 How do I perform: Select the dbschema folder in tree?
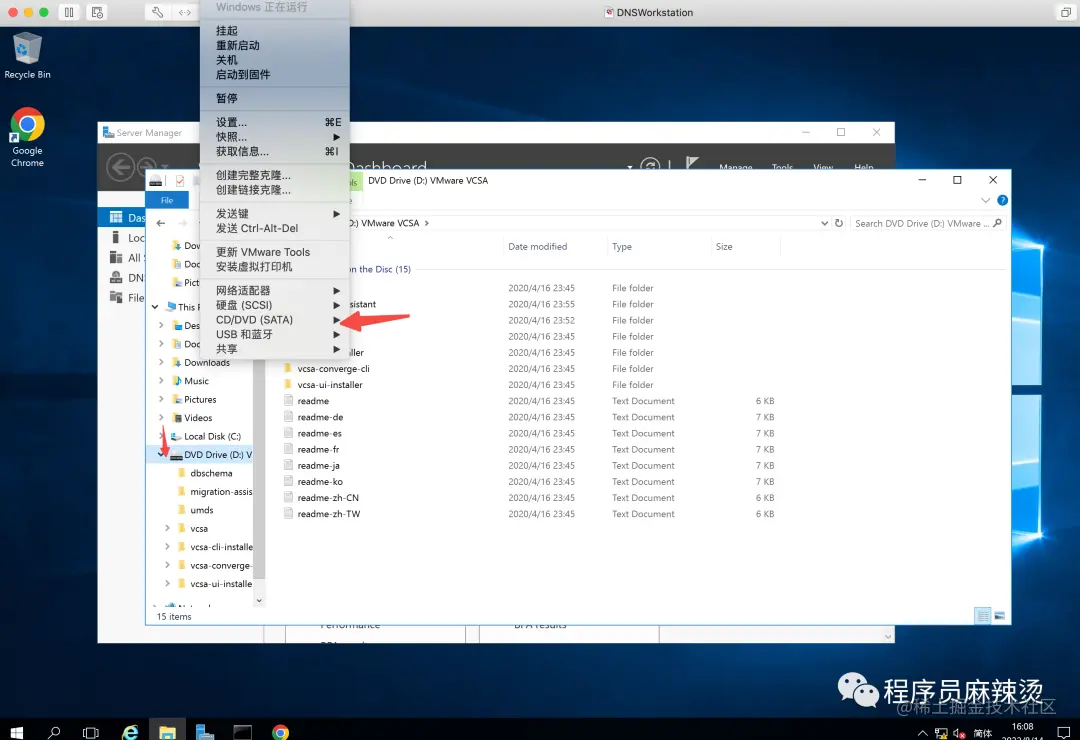click(211, 473)
